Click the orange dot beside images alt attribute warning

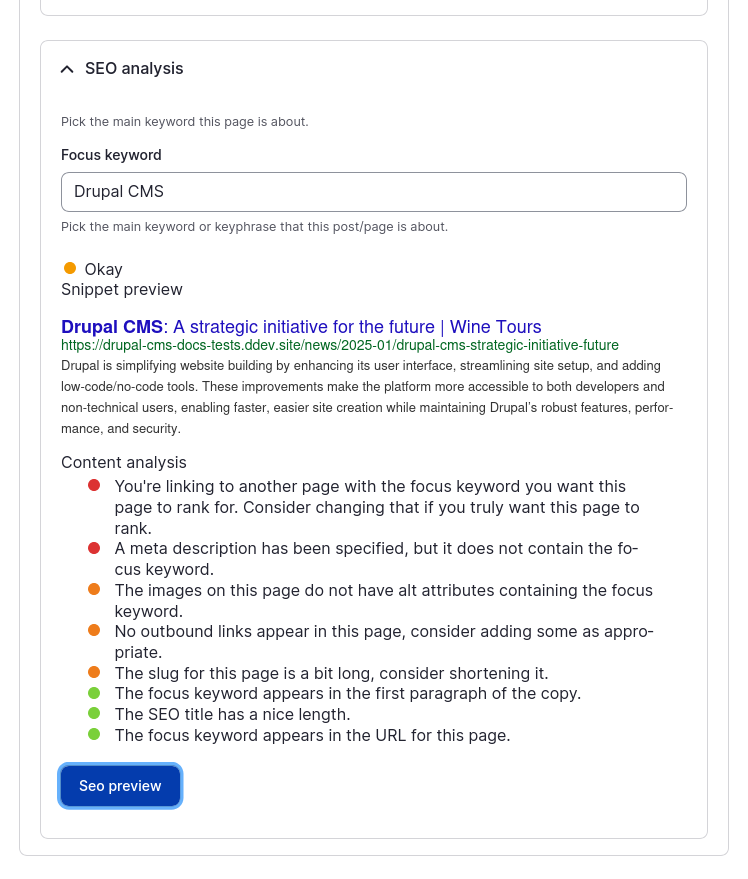pos(94,589)
